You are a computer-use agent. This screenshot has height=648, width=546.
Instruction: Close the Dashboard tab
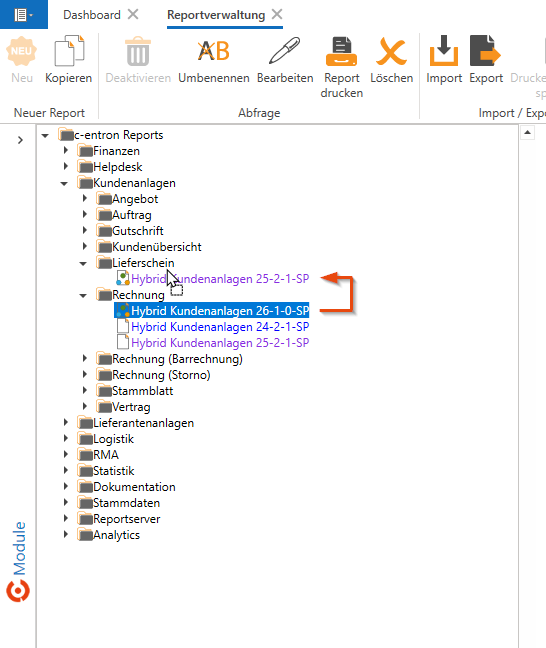point(133,14)
